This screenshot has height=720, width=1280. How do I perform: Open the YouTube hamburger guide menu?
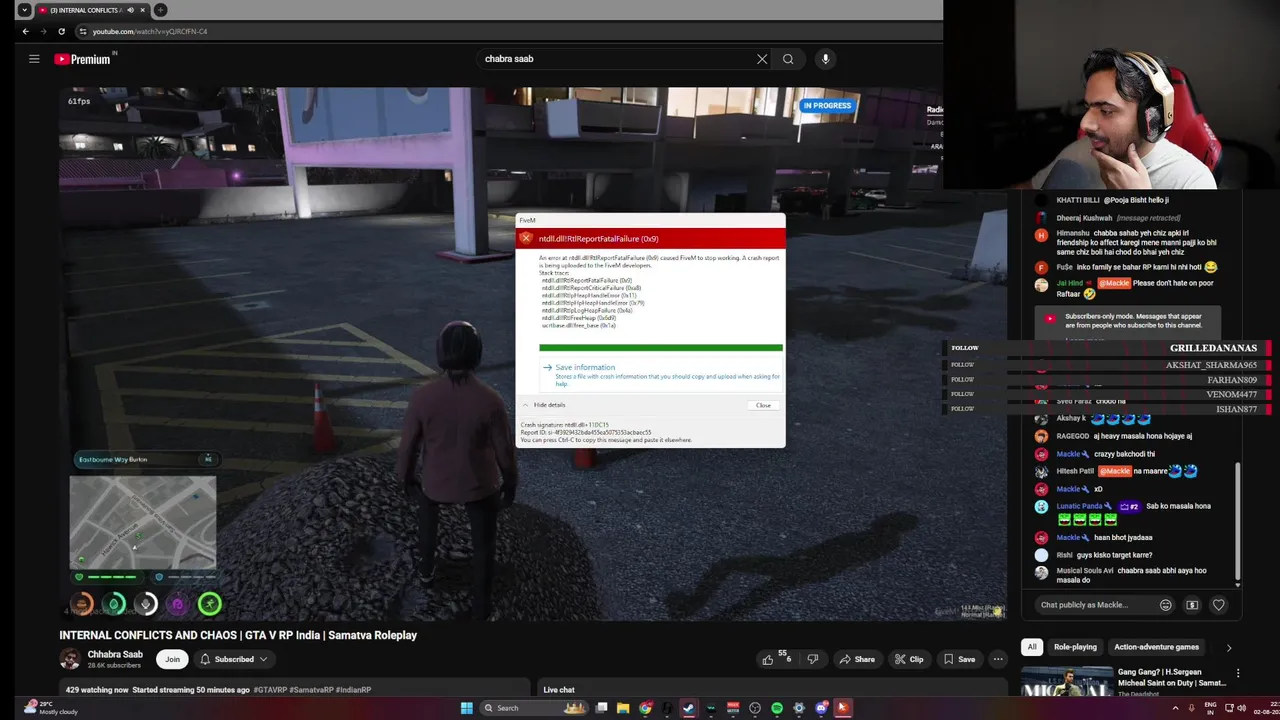tap(34, 59)
